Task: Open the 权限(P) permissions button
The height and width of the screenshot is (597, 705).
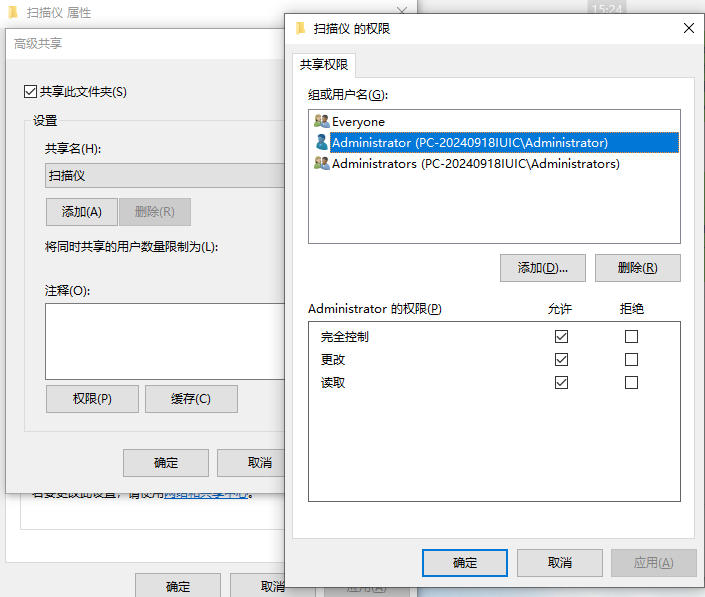Action: [91, 399]
